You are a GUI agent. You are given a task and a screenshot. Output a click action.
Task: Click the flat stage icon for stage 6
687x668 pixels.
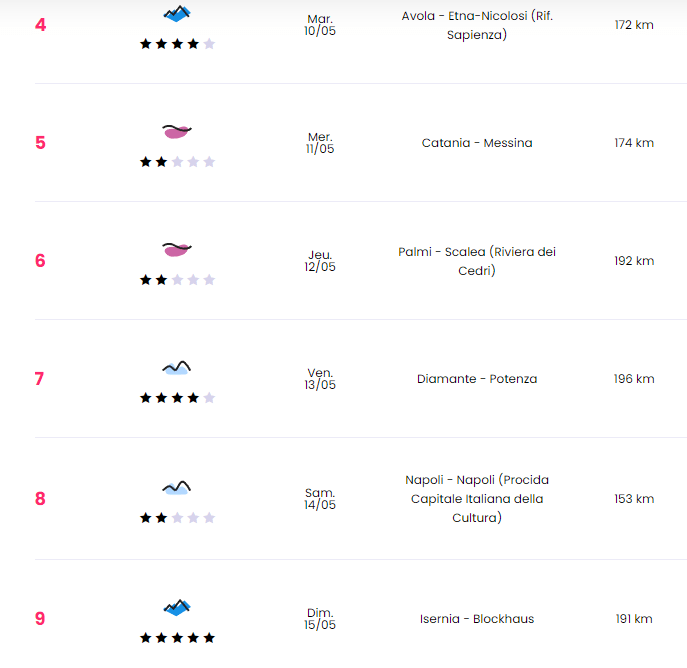[x=177, y=249]
